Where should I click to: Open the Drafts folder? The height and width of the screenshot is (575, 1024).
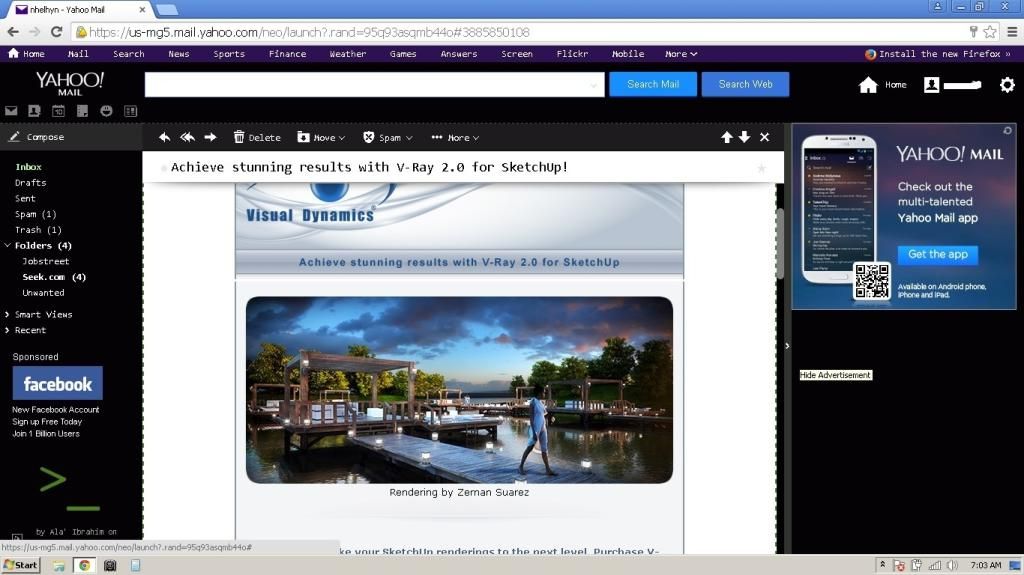(30, 182)
